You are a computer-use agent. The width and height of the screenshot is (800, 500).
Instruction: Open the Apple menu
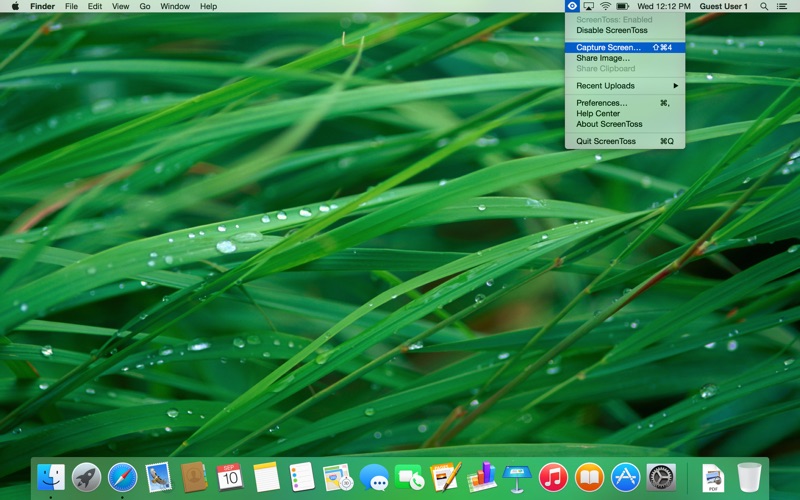tap(14, 6)
